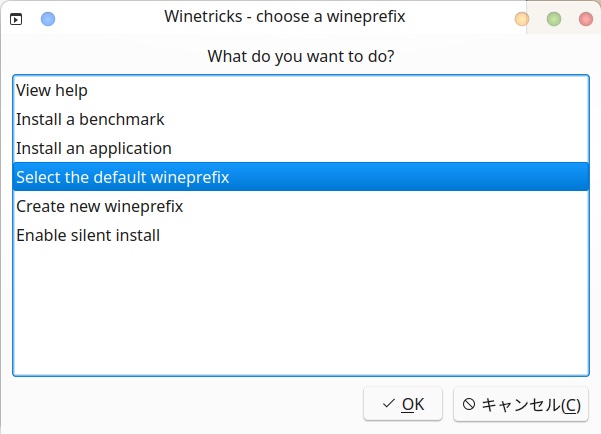The image size is (601, 434).
Task: Maximize the window with the green button
Action: pyautogui.click(x=554, y=19)
